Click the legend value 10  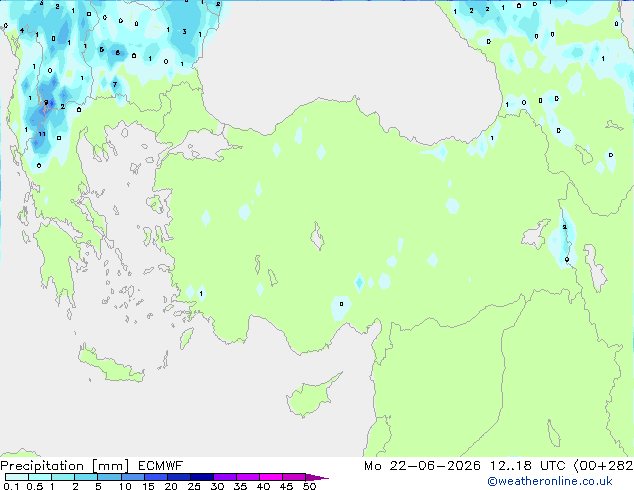(x=125, y=486)
